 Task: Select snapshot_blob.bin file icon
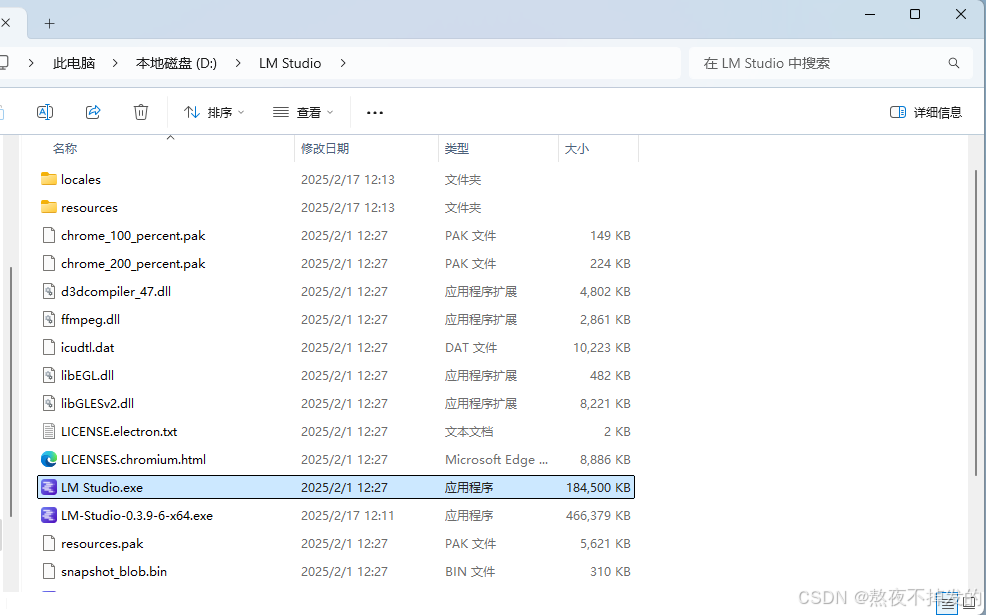48,572
